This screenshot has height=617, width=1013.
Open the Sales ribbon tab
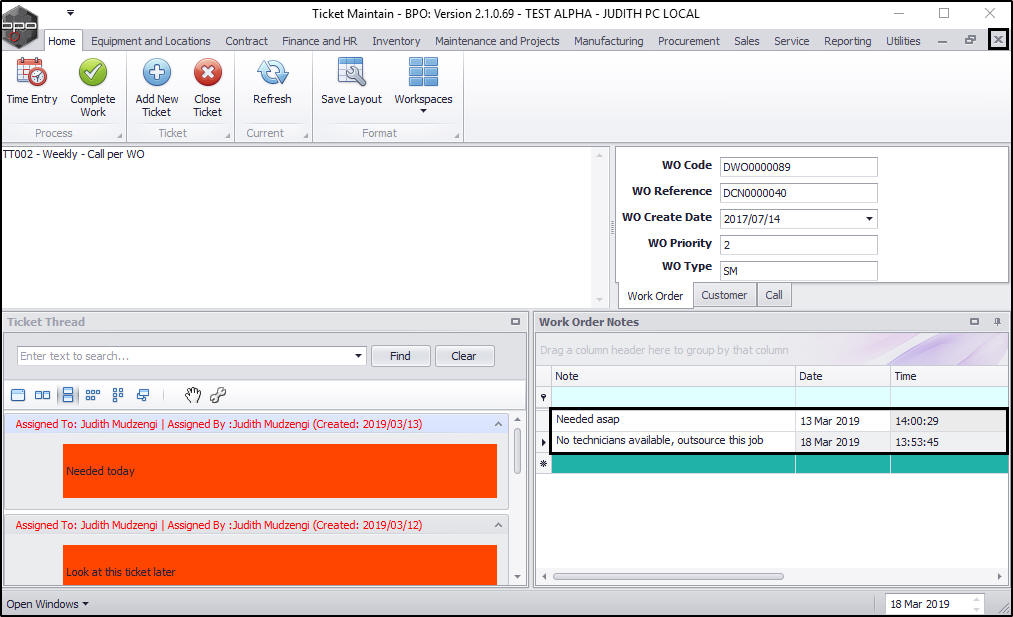point(747,41)
